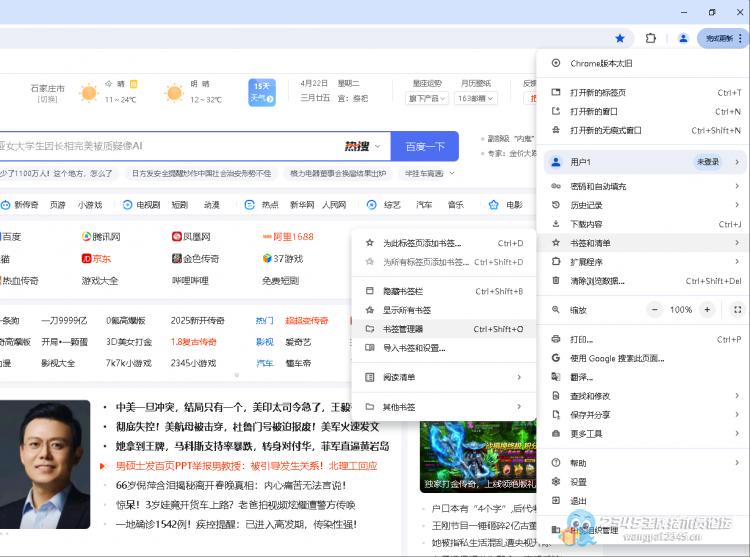750x557 pixels.
Task: Decrease zoom with the minus button
Action: pyautogui.click(x=654, y=310)
